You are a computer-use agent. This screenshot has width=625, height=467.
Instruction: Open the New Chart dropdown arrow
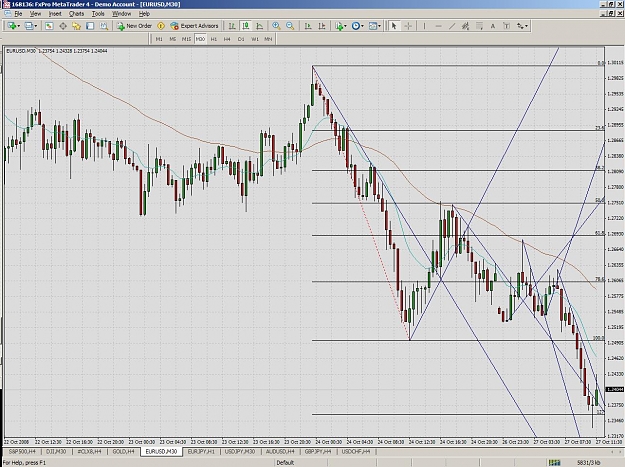[x=19, y=26]
